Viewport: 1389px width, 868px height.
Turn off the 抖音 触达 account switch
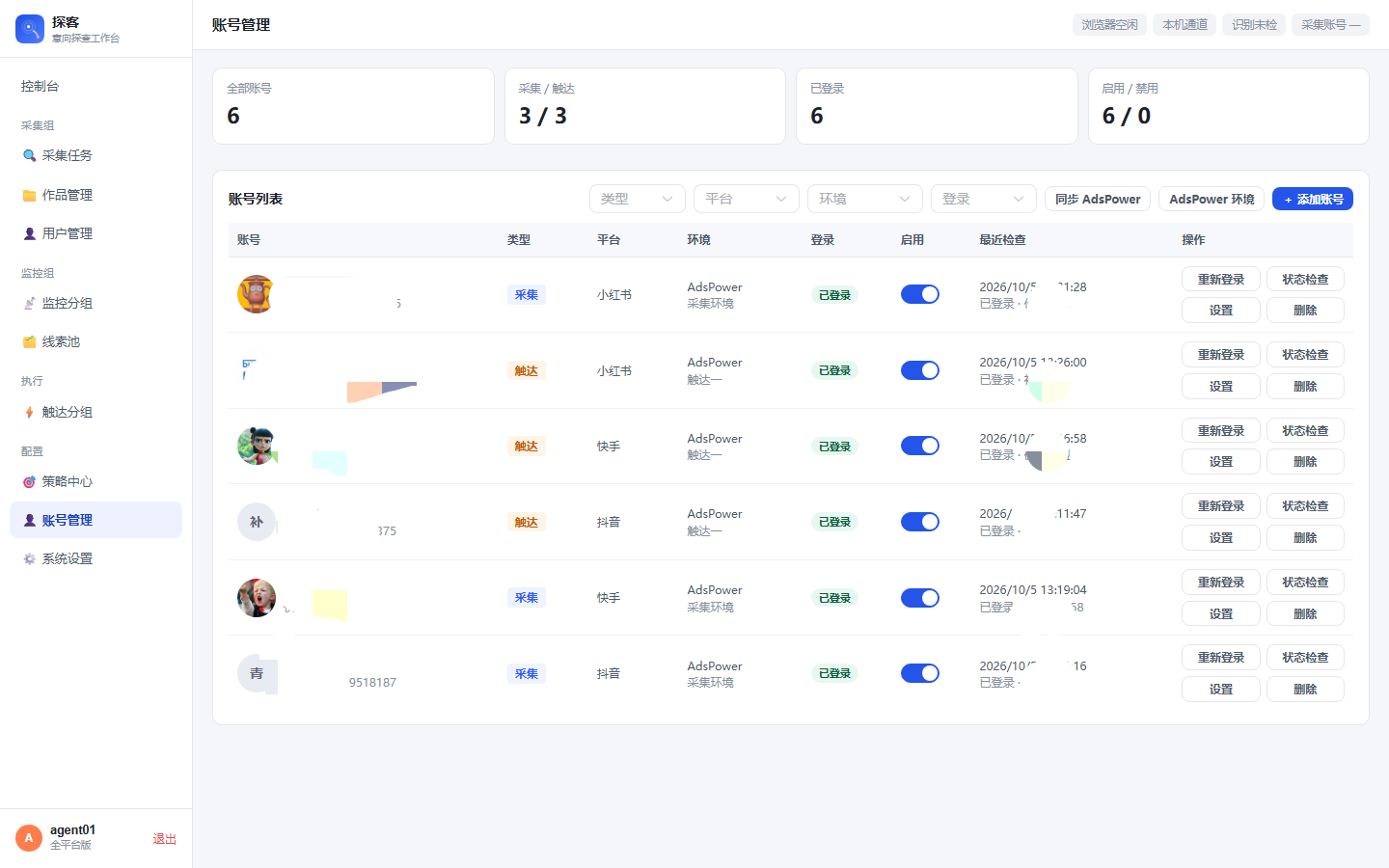point(920,522)
